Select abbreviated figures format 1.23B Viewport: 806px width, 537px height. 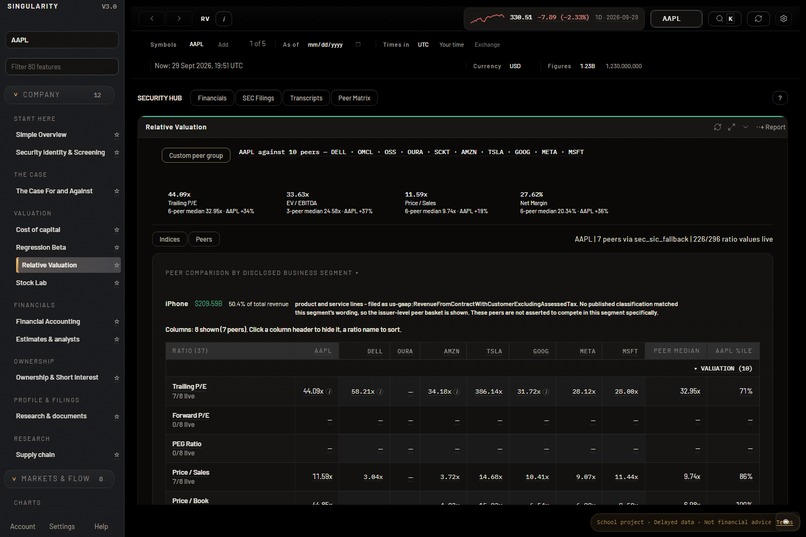click(588, 66)
